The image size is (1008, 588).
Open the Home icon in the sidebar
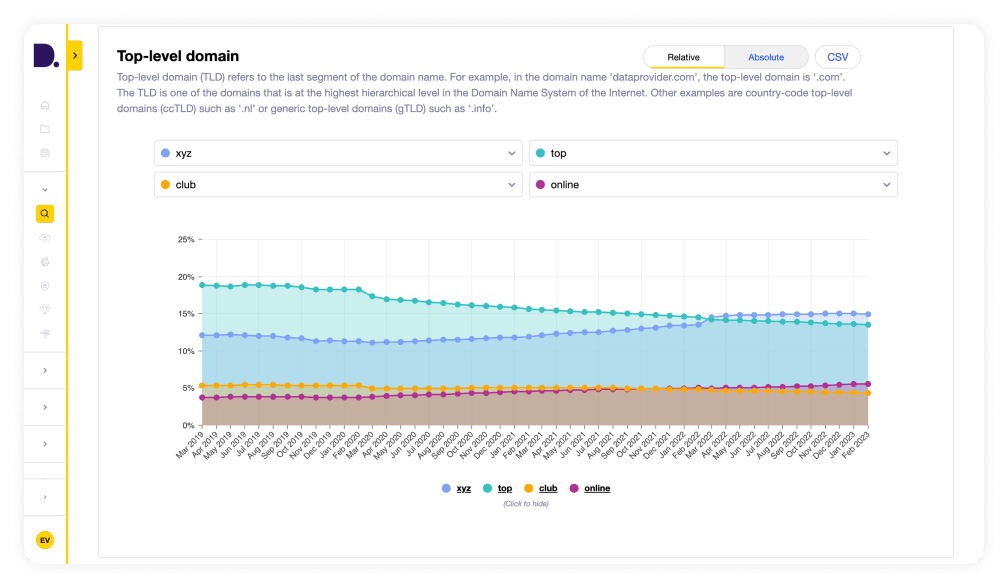(45, 105)
